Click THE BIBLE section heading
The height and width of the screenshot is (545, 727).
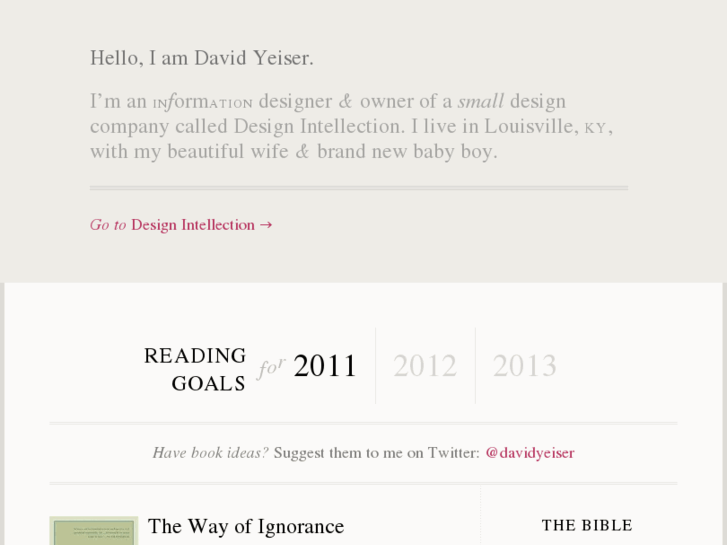tap(587, 525)
